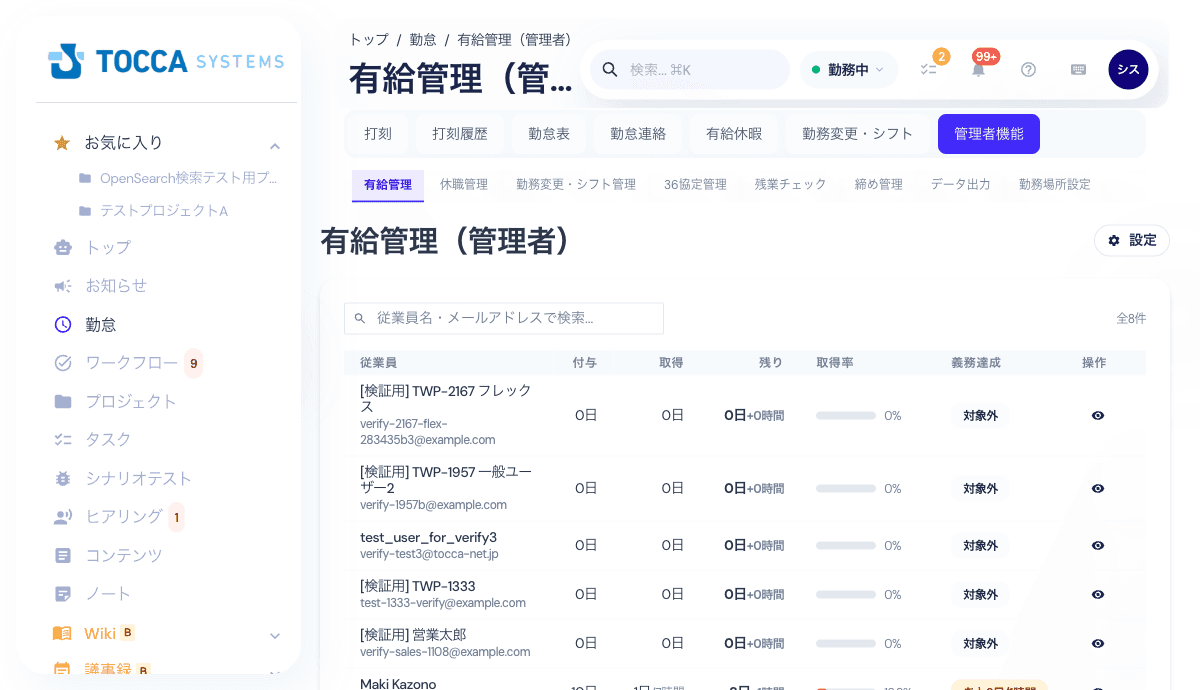The image size is (1200, 690).
Task: Click 取得率 progress bar for TWP-2167 row
Action: click(x=846, y=416)
